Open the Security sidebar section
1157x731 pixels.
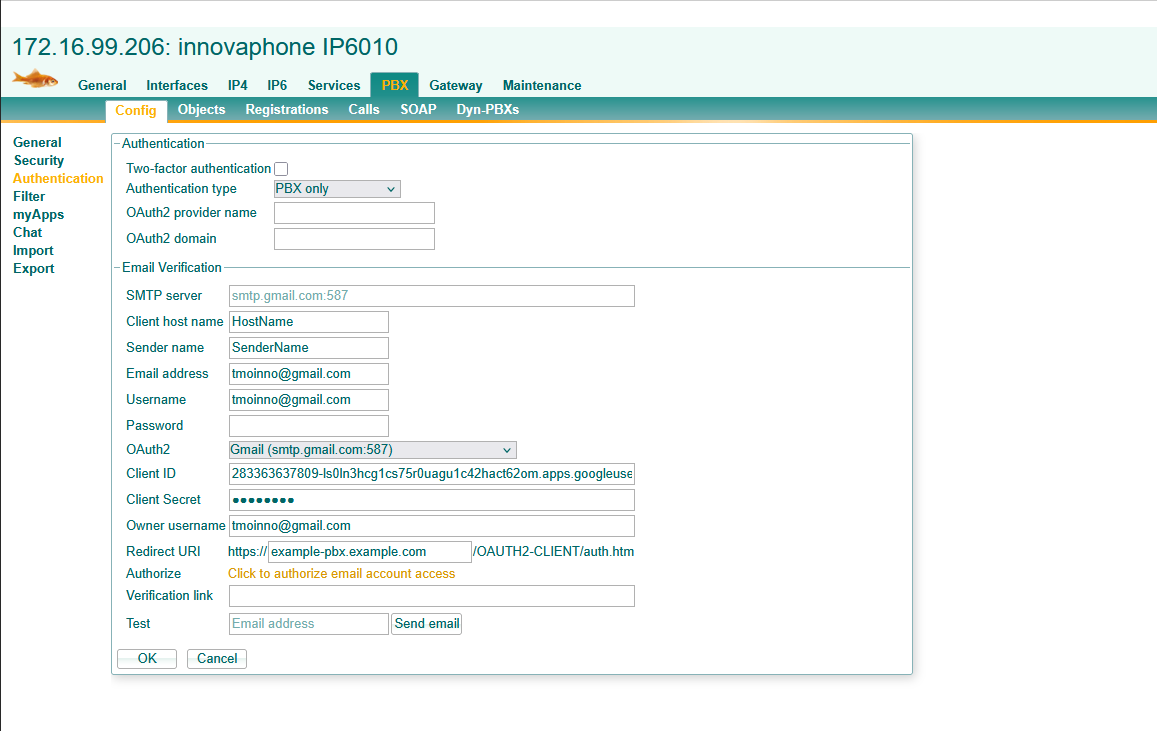coord(39,161)
